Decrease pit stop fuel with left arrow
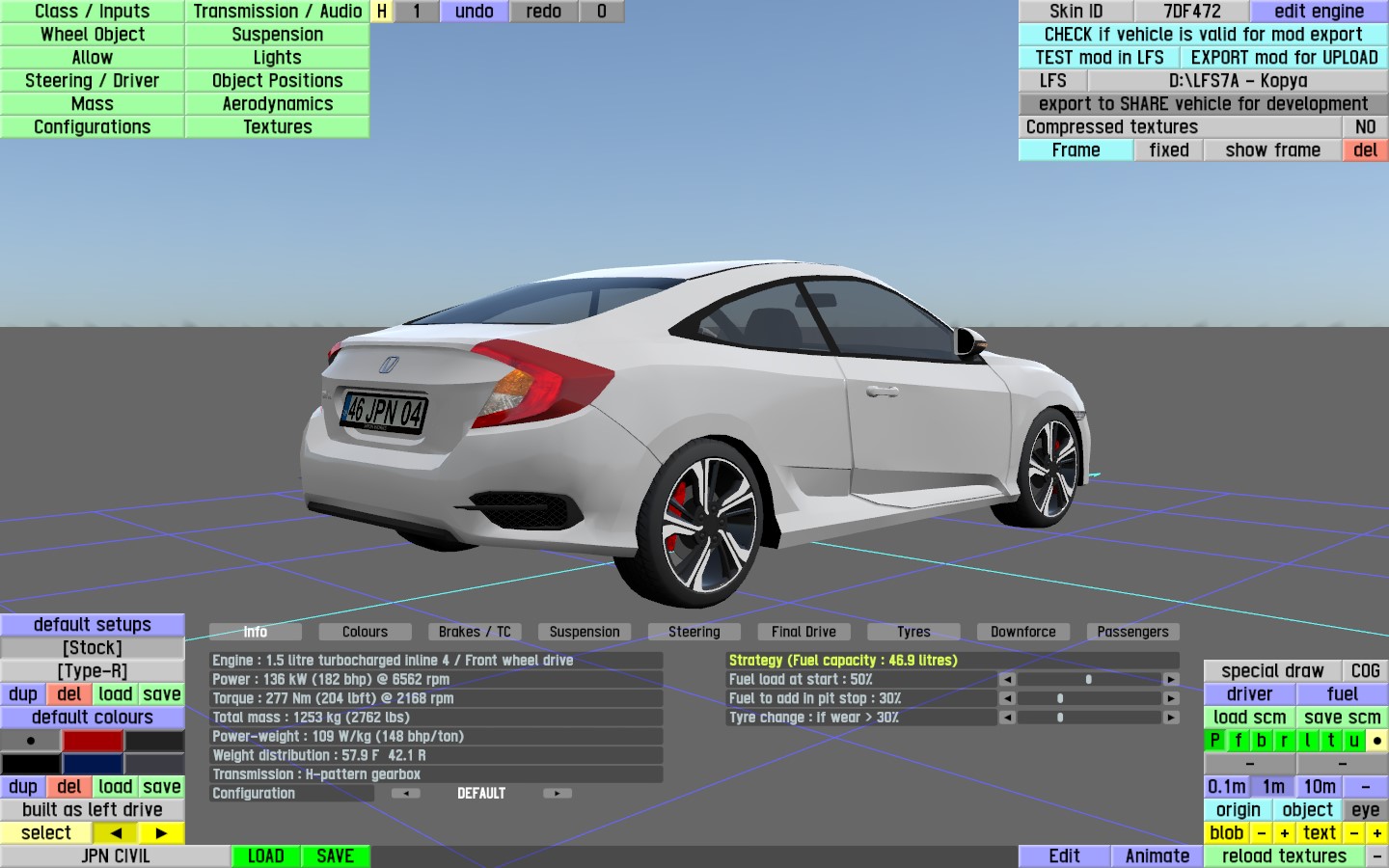1389x868 pixels. click(1007, 698)
